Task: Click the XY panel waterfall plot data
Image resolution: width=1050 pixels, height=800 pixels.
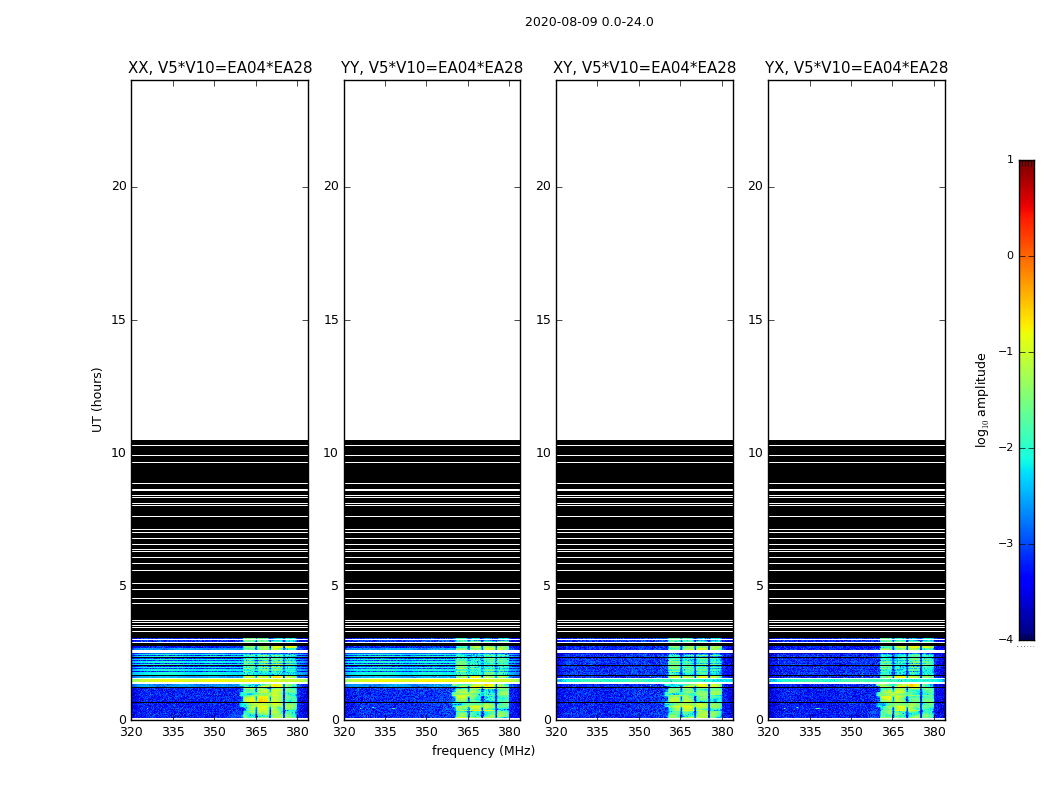Action: pos(644,400)
